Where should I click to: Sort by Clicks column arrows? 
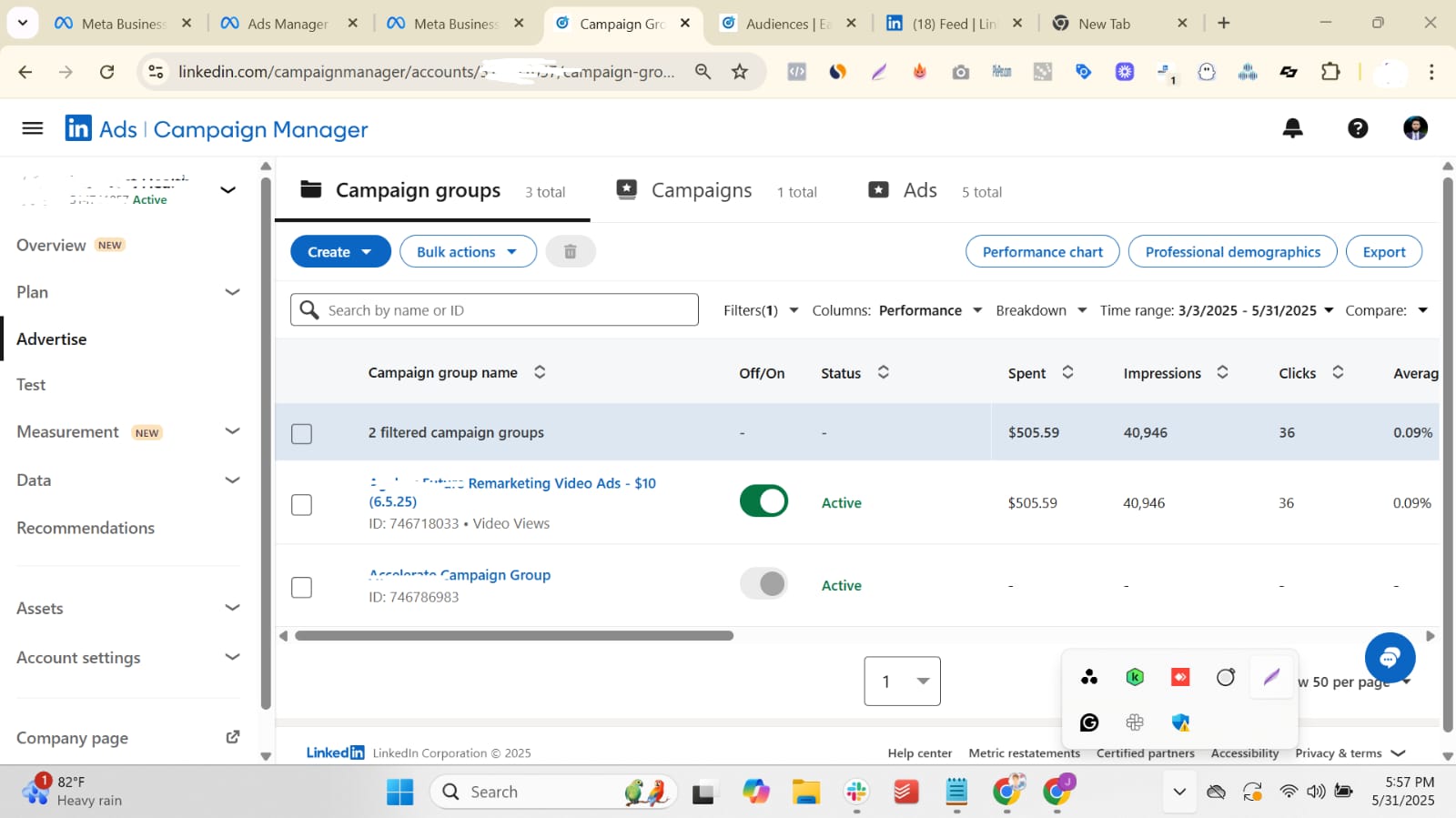[x=1338, y=372]
